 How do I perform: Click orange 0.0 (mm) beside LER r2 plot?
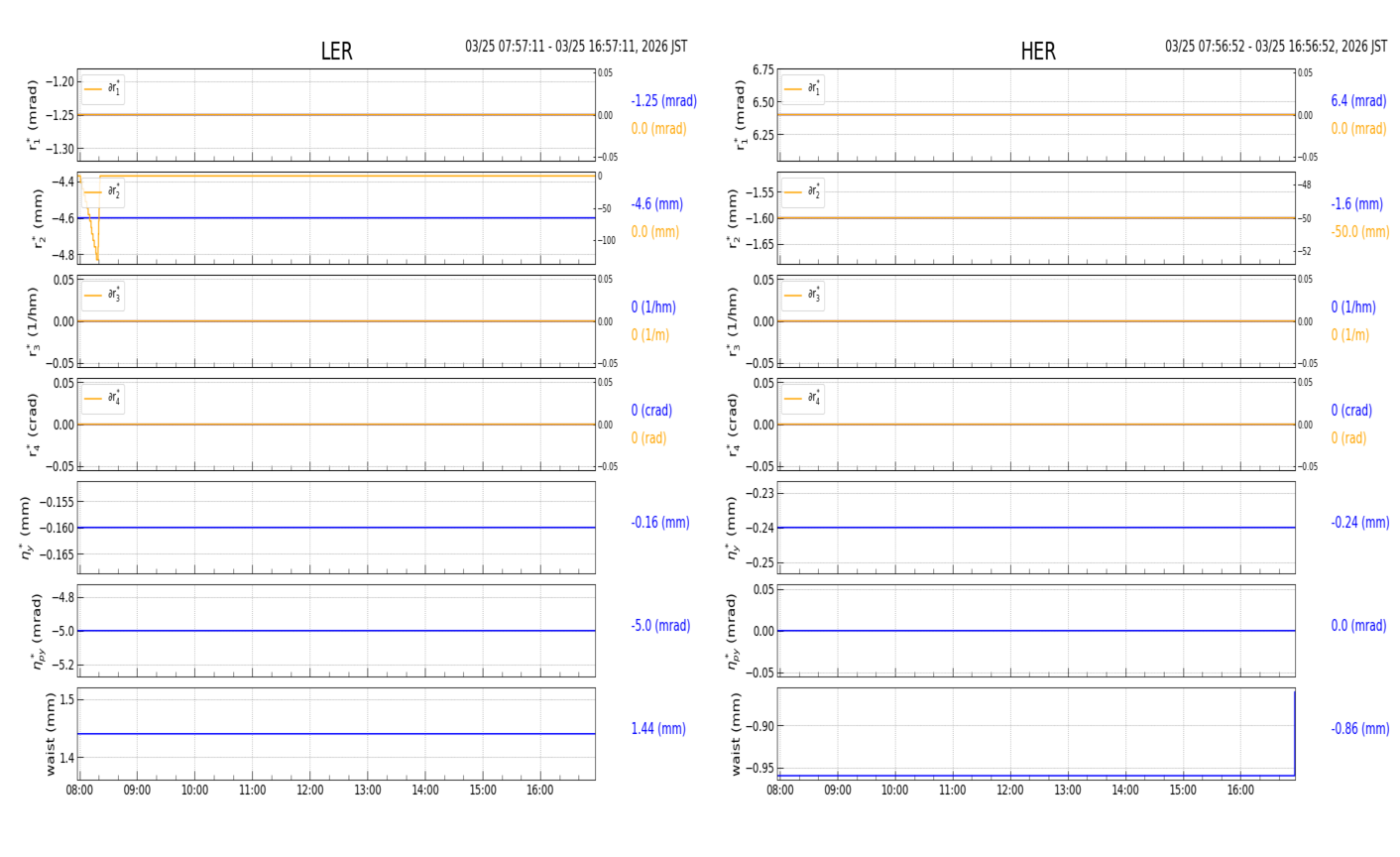655,232
